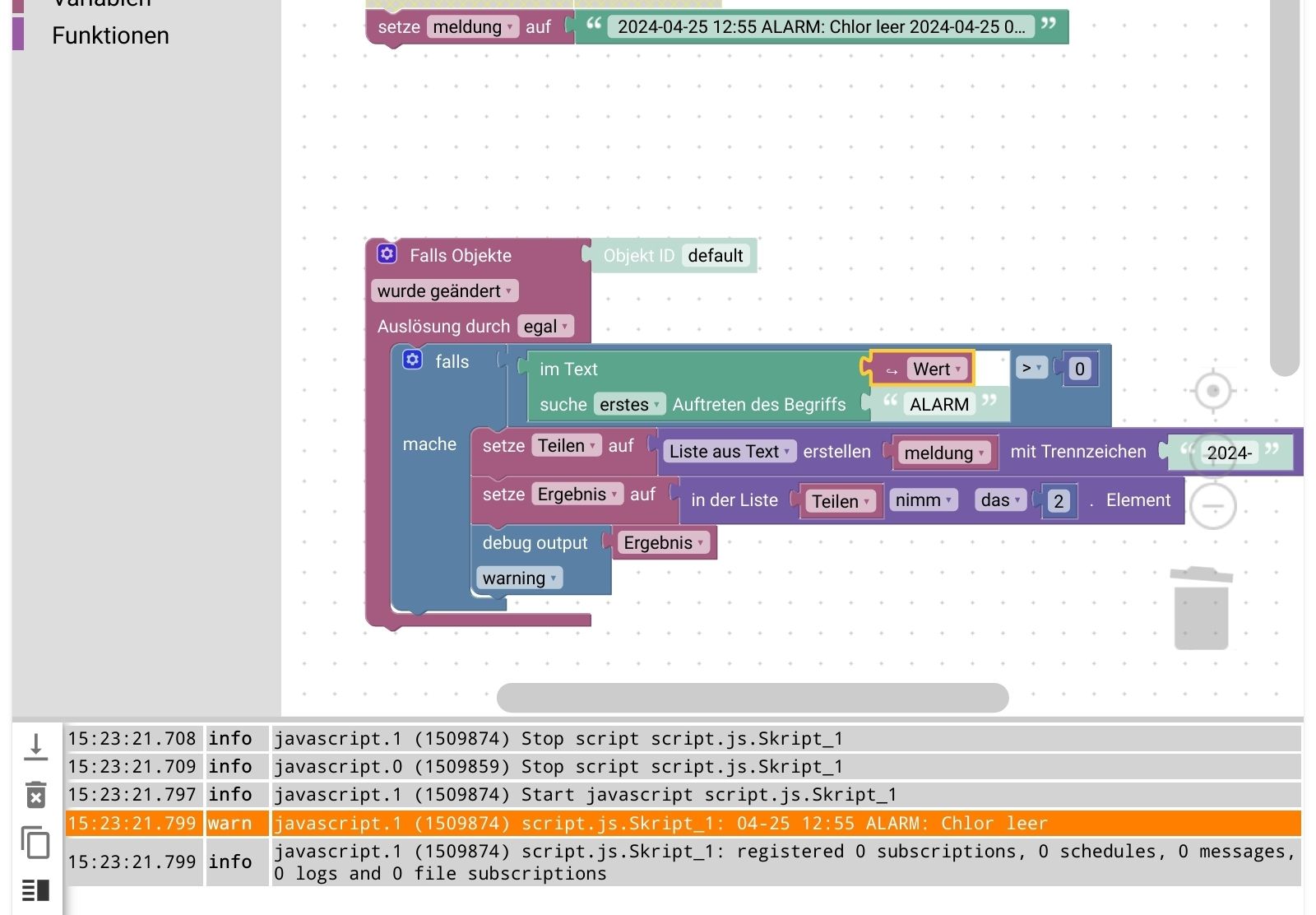Copy log output with copy icon
Image resolution: width=1316 pixels, height=915 pixels.
pyautogui.click(x=35, y=843)
